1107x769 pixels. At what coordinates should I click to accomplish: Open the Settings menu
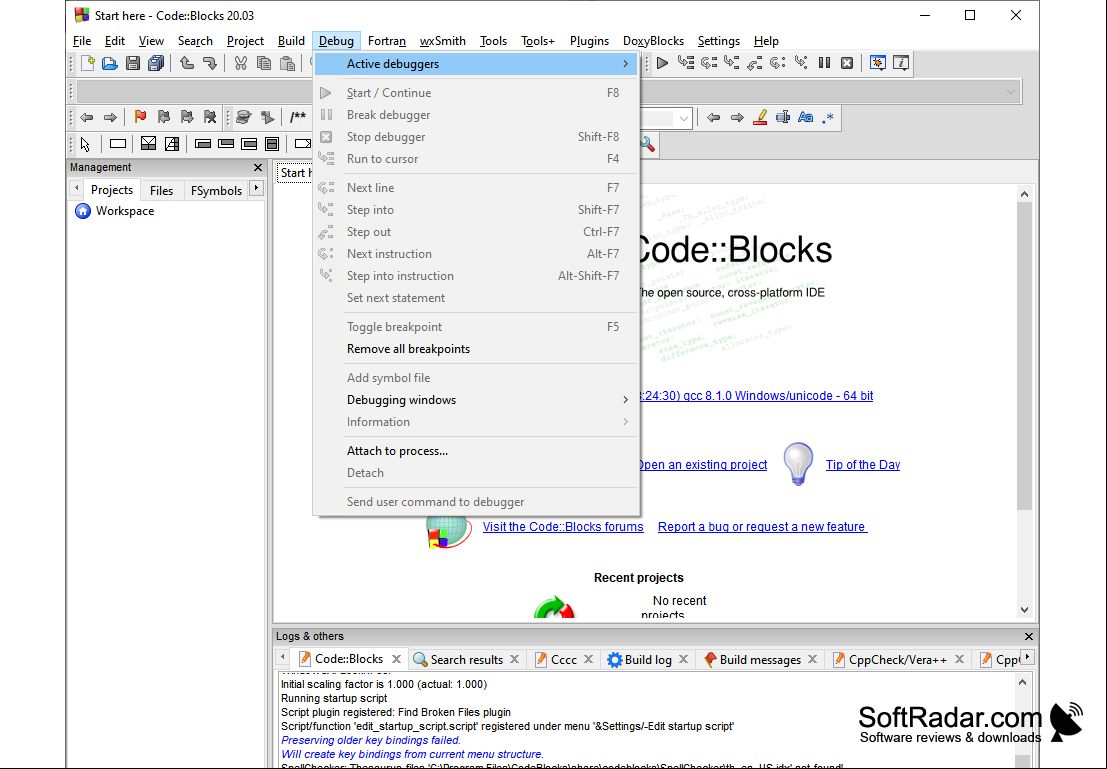(x=719, y=41)
